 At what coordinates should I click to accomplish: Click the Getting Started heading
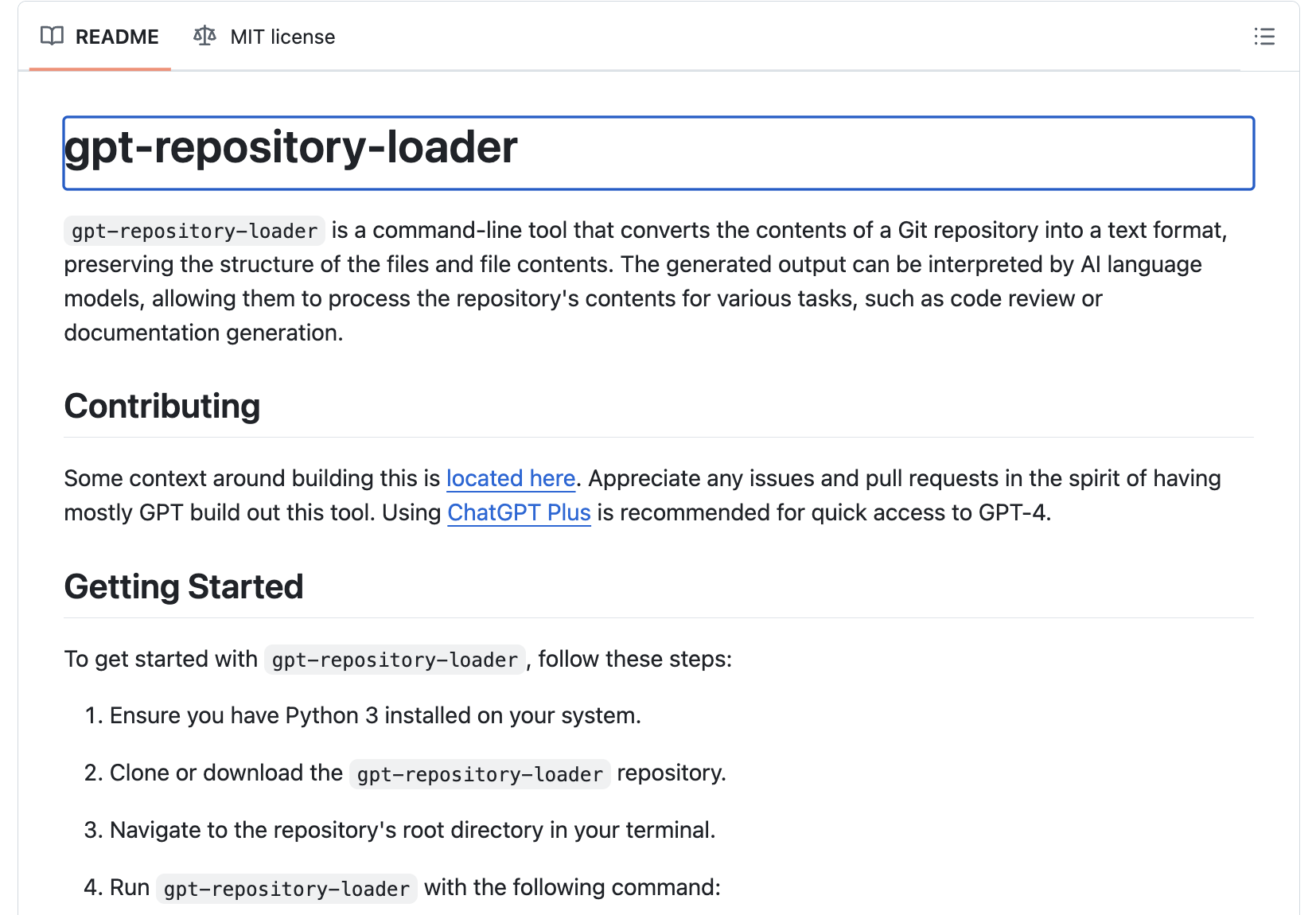(x=183, y=586)
